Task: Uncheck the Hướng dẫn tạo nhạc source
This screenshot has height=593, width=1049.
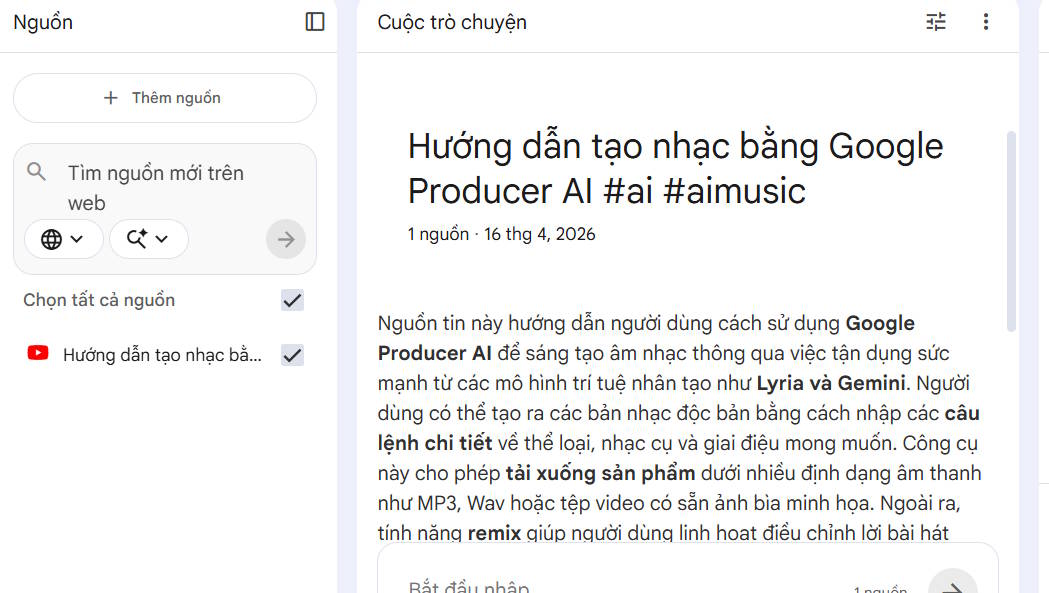Action: (293, 354)
